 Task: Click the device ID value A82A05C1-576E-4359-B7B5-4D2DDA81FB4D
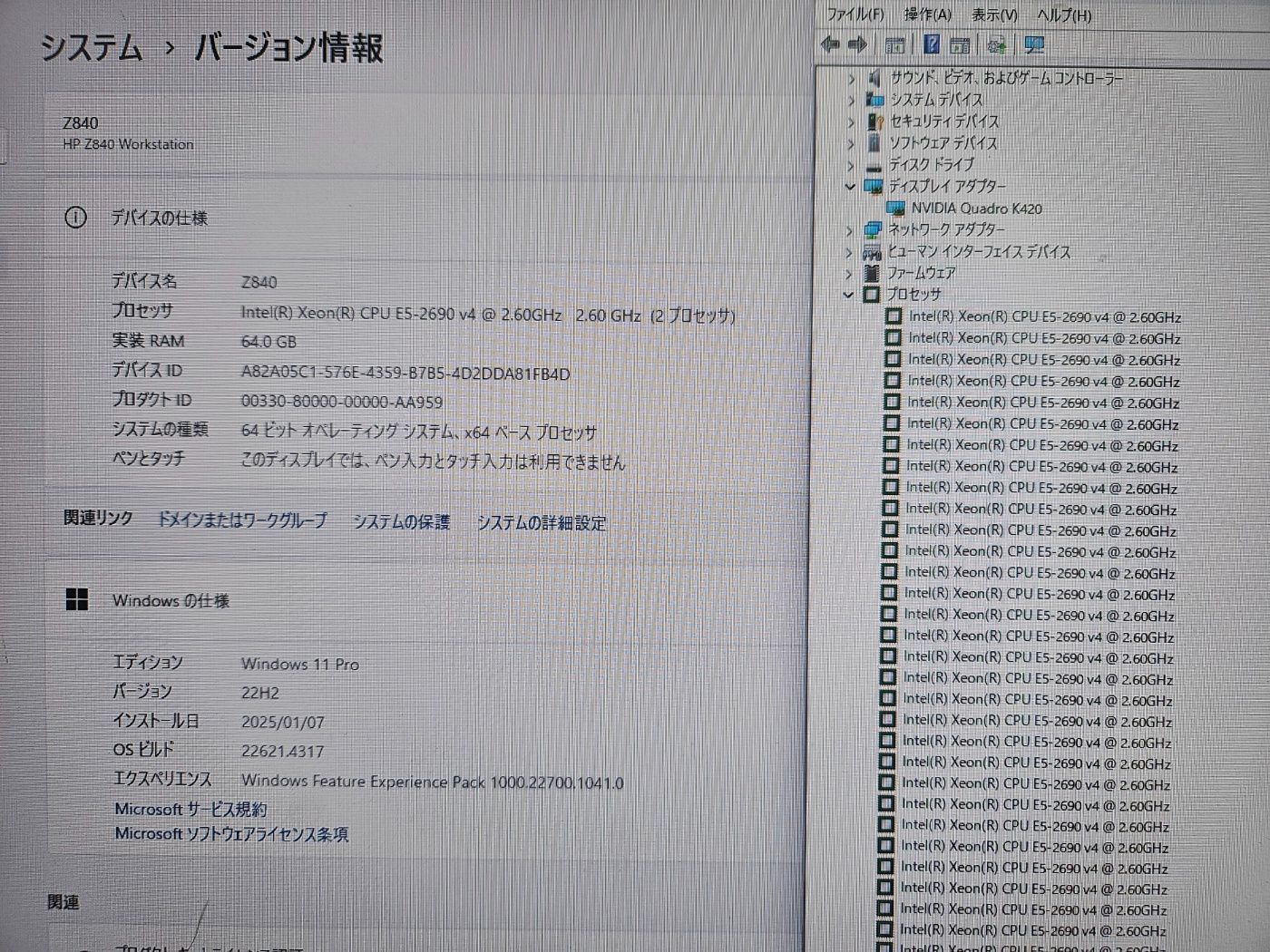(405, 374)
